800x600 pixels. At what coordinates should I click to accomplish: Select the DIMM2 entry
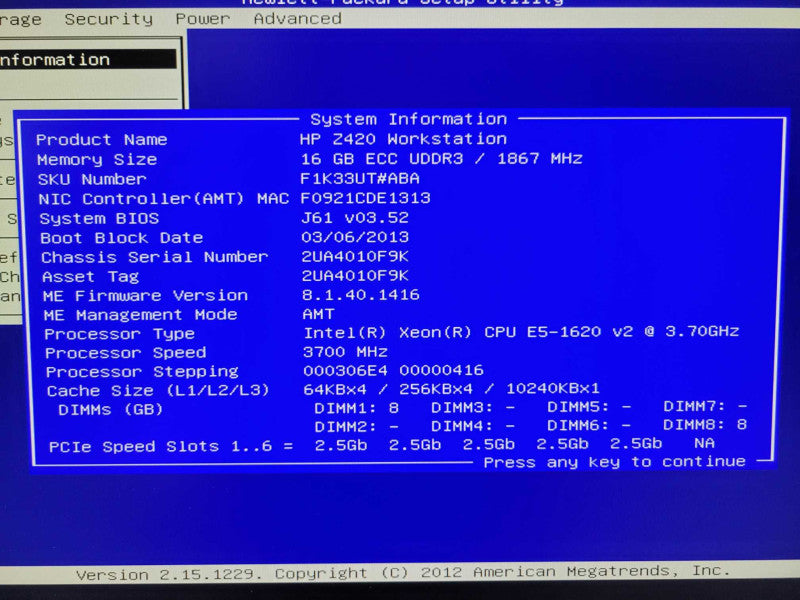357,427
